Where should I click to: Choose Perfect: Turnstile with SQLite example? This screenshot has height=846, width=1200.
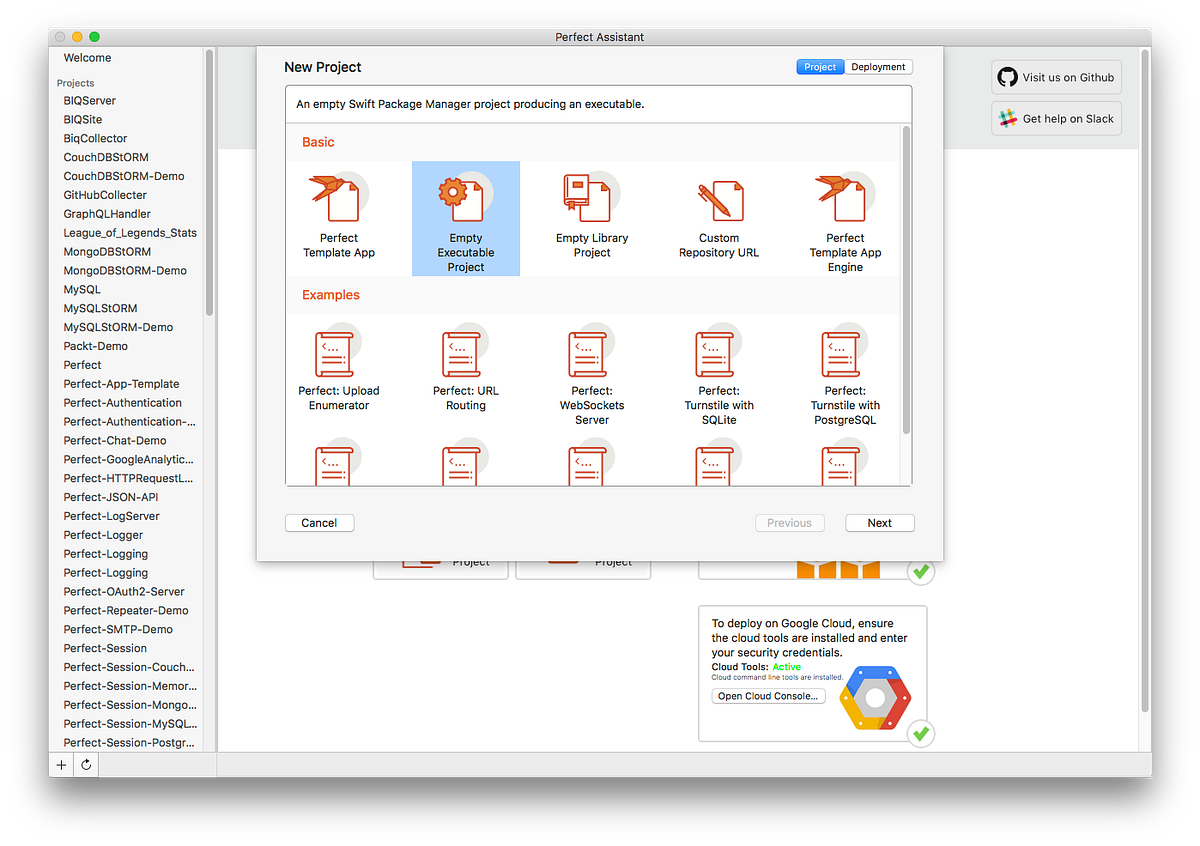[718, 370]
